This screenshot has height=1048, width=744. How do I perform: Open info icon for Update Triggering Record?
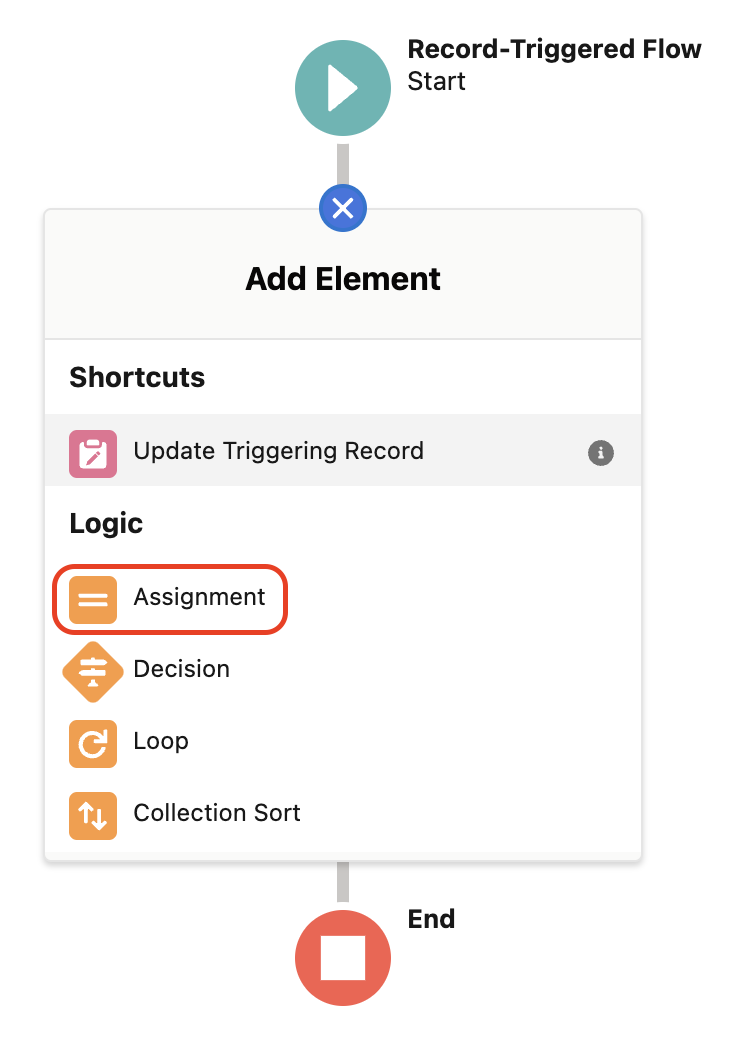click(x=600, y=452)
